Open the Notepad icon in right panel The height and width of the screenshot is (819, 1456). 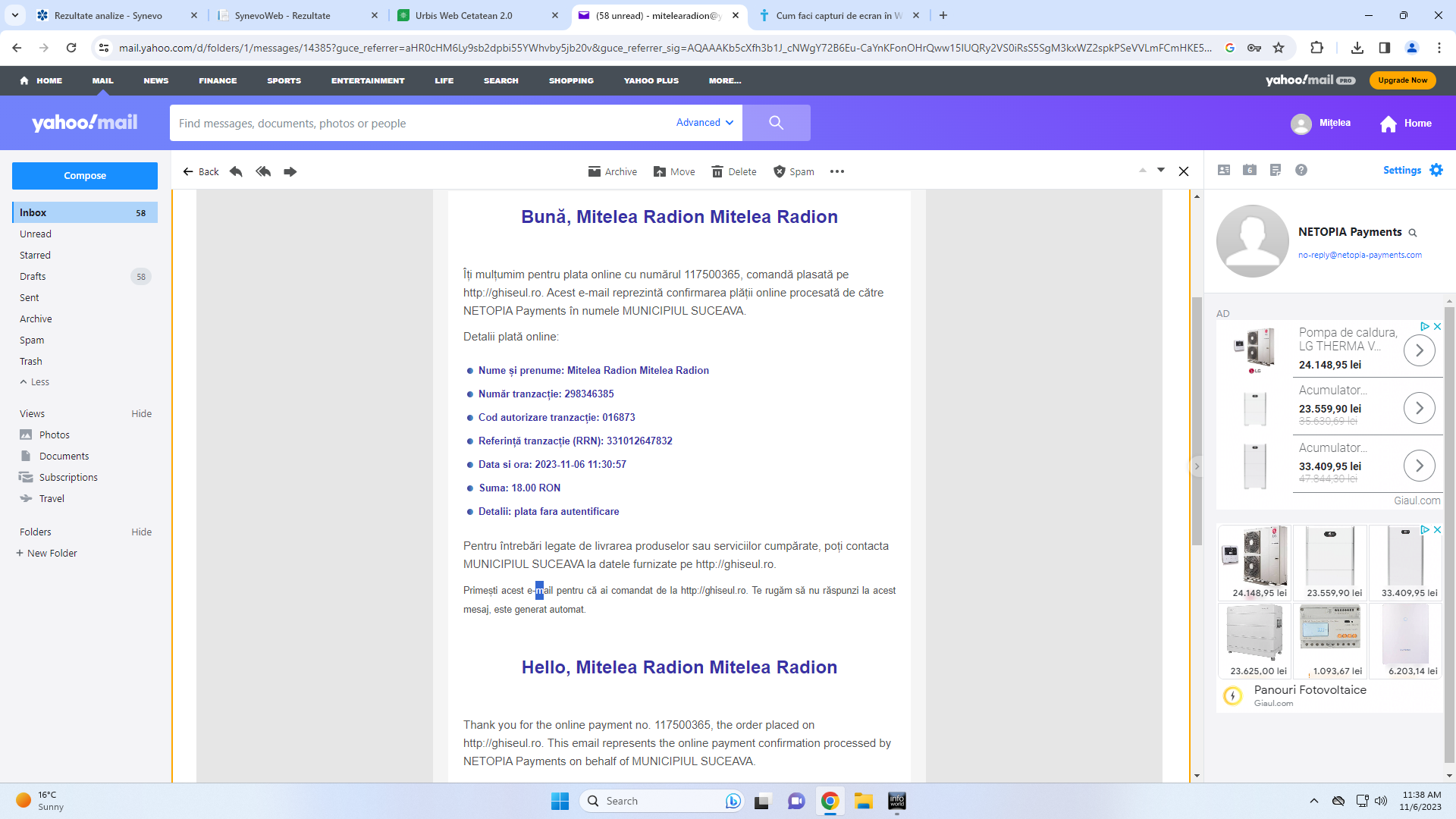pyautogui.click(x=1276, y=171)
